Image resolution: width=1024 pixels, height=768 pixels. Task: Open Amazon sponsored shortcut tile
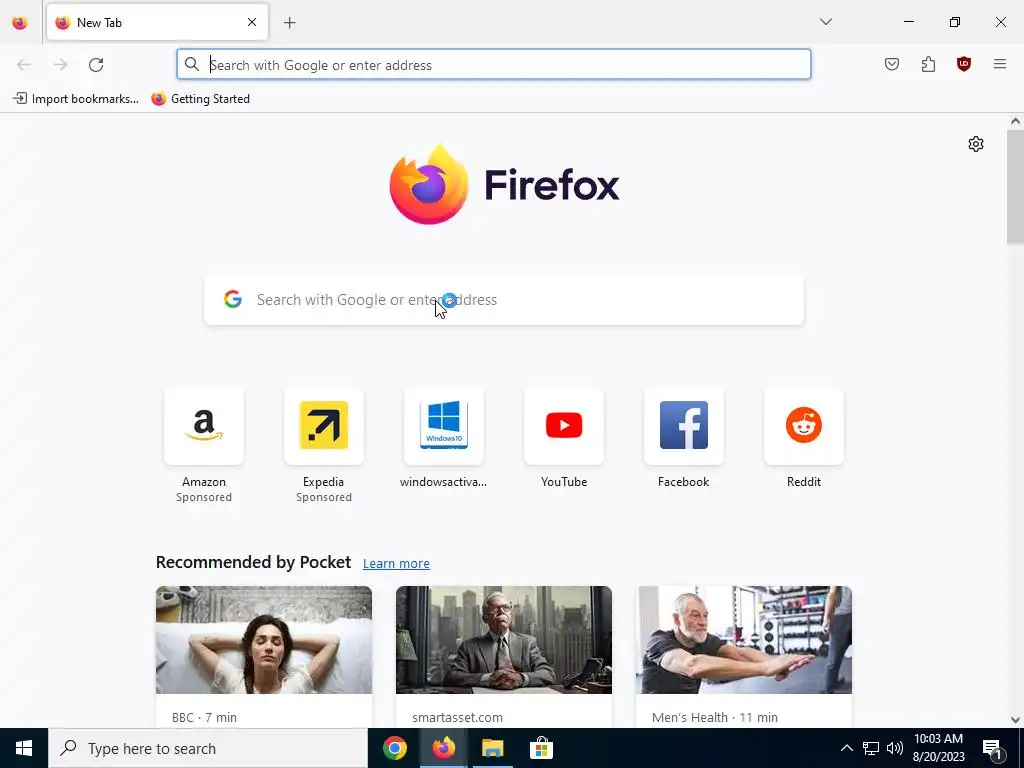[204, 426]
